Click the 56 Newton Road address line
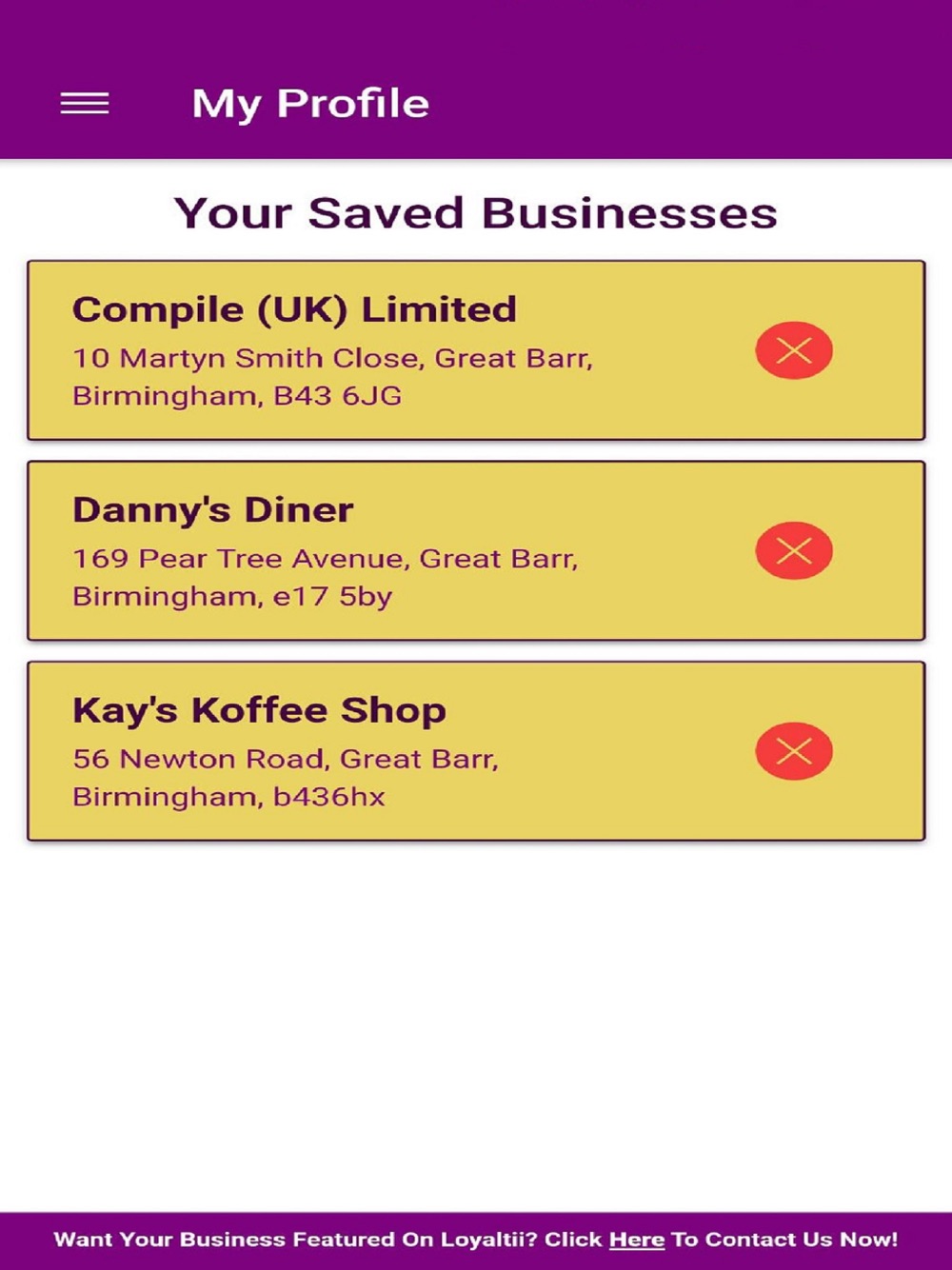952x1270 pixels. pos(285,759)
